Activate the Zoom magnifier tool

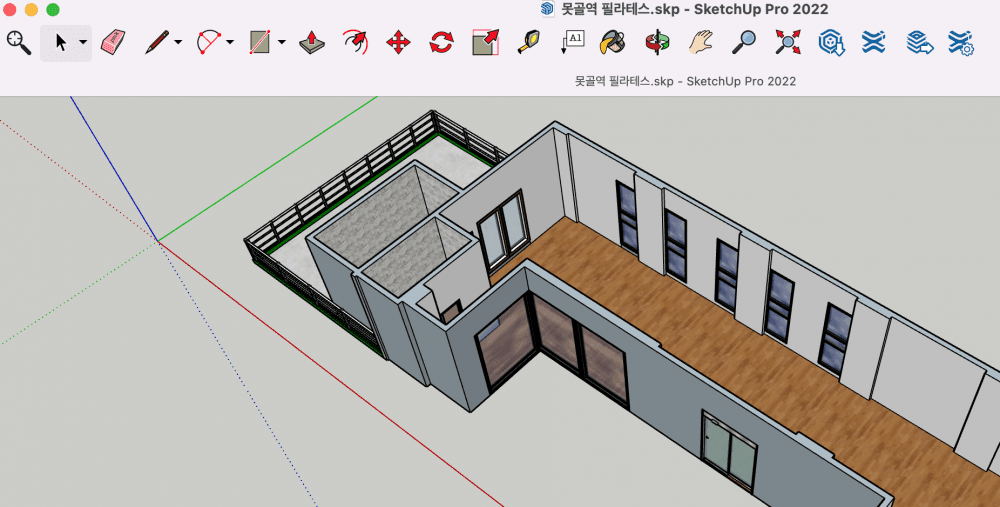point(744,43)
